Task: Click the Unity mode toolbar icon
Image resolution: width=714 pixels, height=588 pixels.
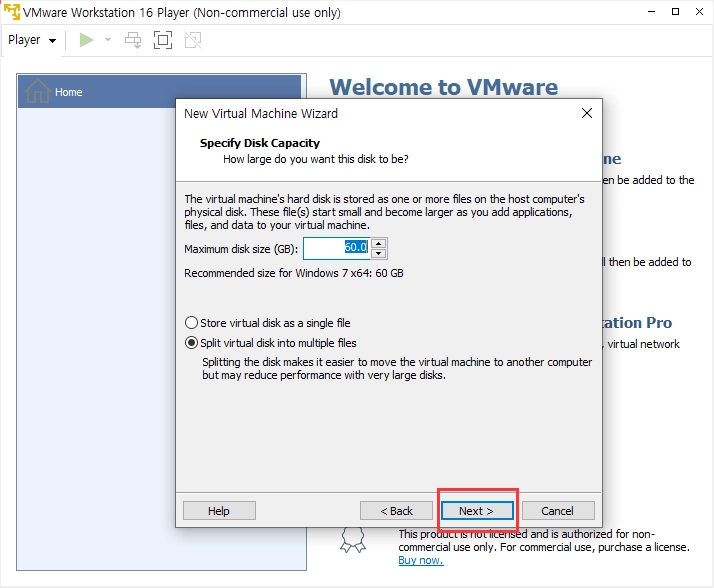Action: coord(193,40)
